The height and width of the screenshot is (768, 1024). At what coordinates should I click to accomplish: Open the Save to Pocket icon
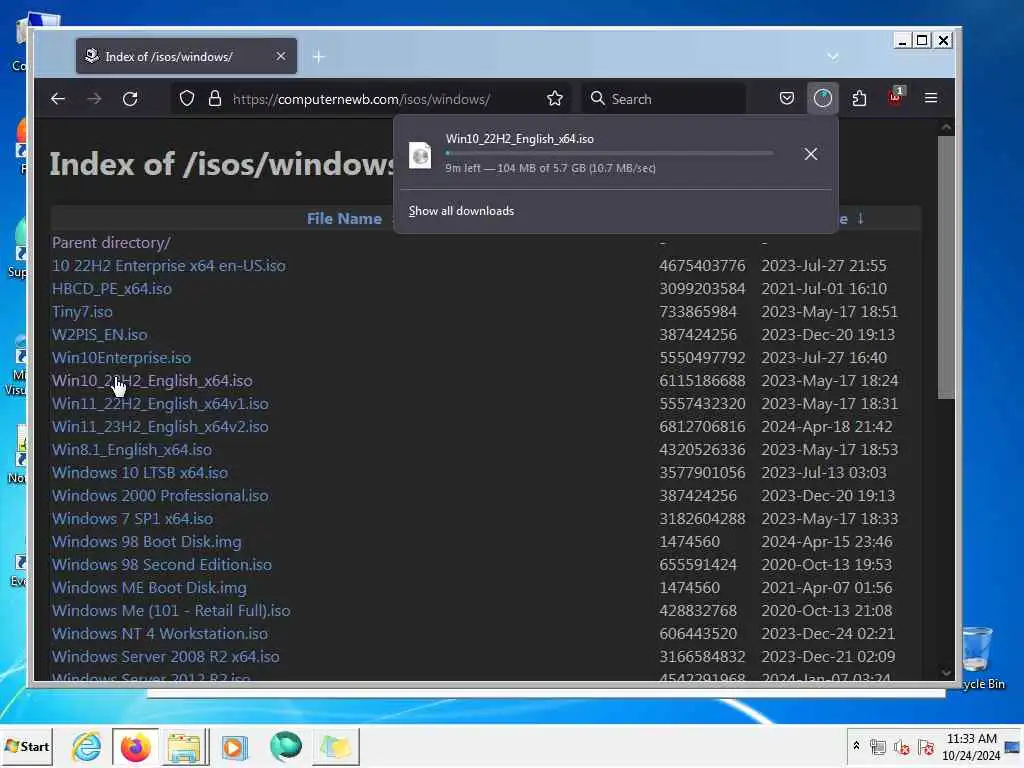(x=787, y=99)
